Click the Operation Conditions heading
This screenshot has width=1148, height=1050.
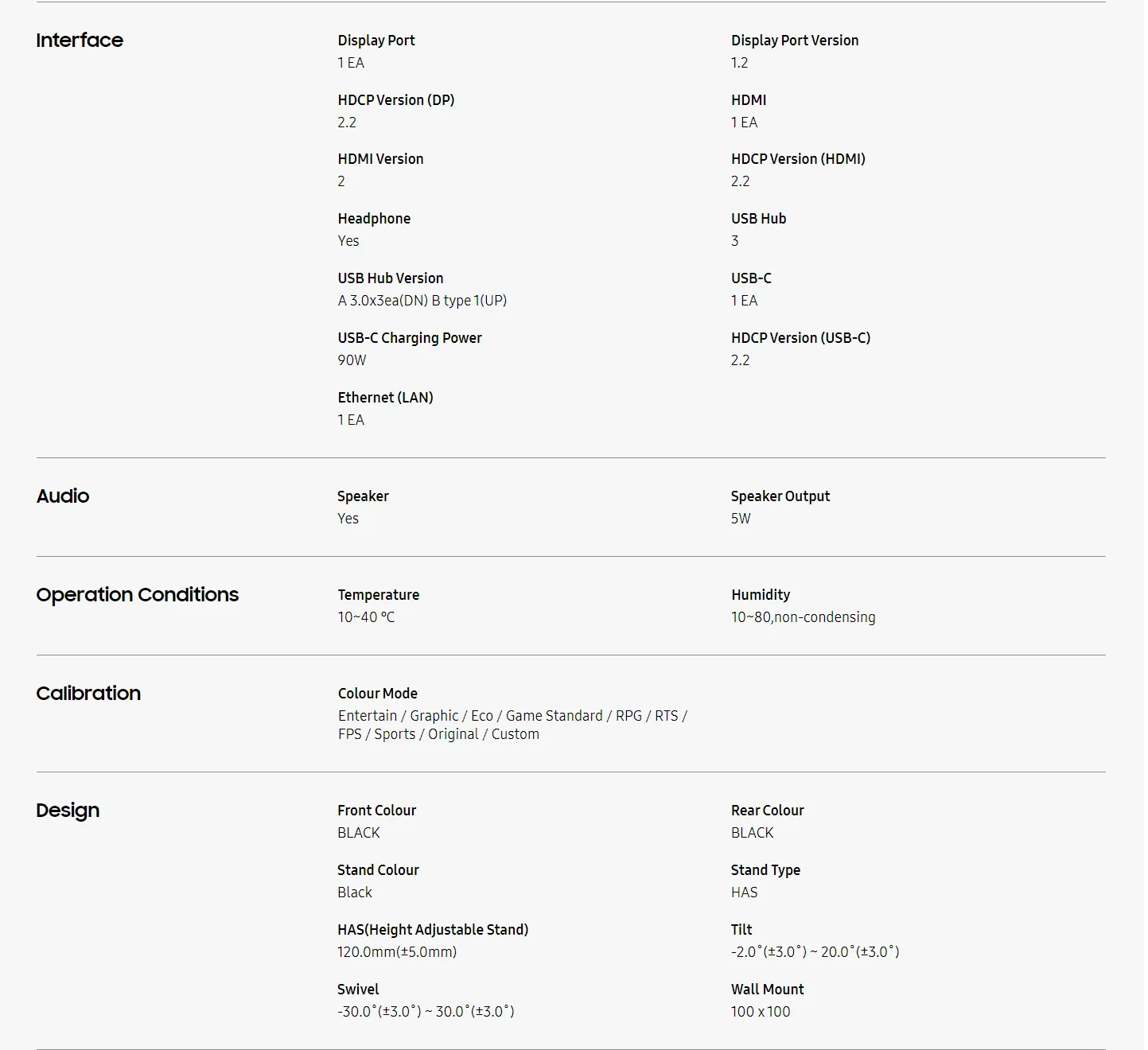pyautogui.click(x=138, y=595)
